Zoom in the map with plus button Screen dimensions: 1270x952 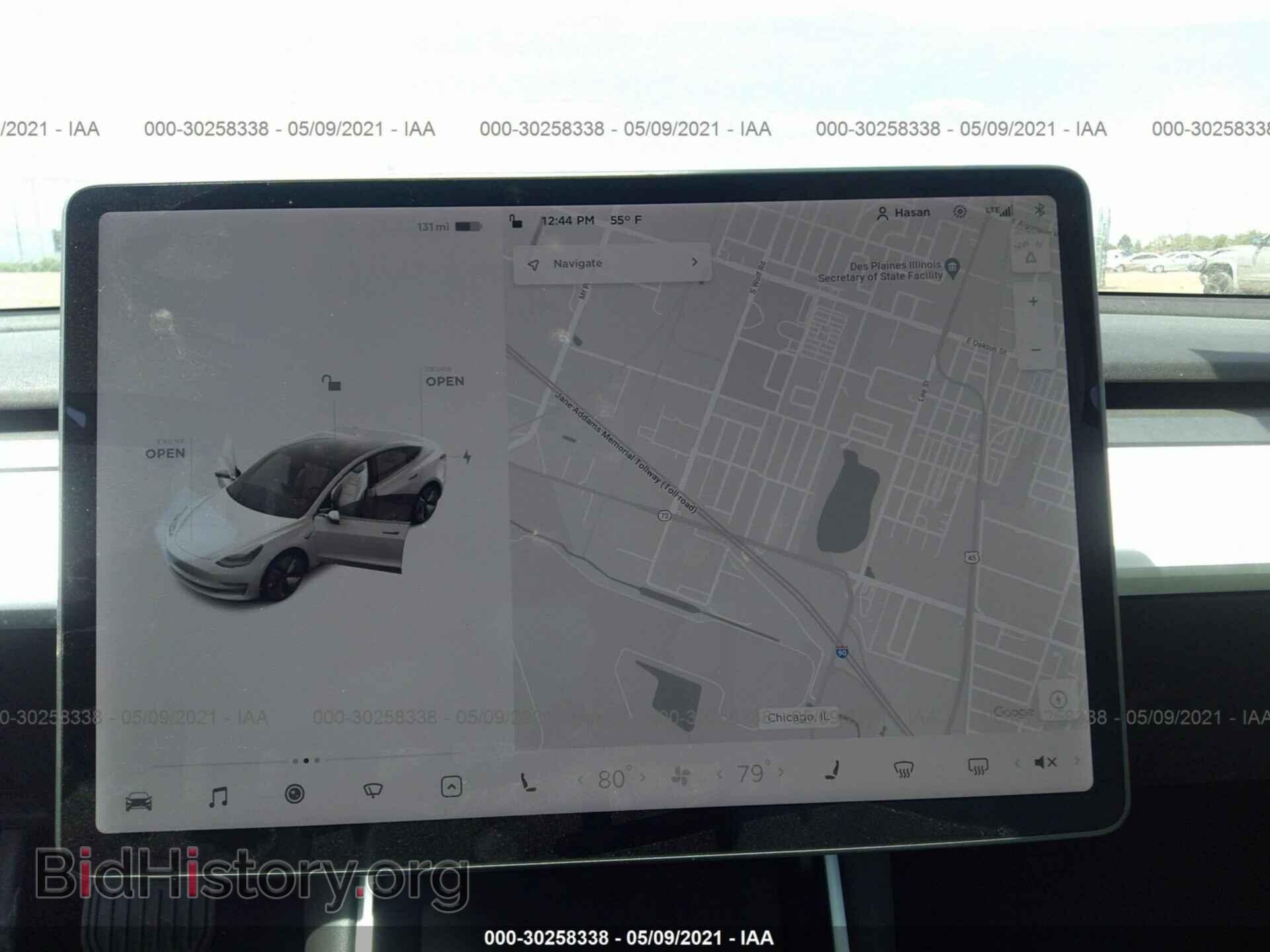(1033, 301)
